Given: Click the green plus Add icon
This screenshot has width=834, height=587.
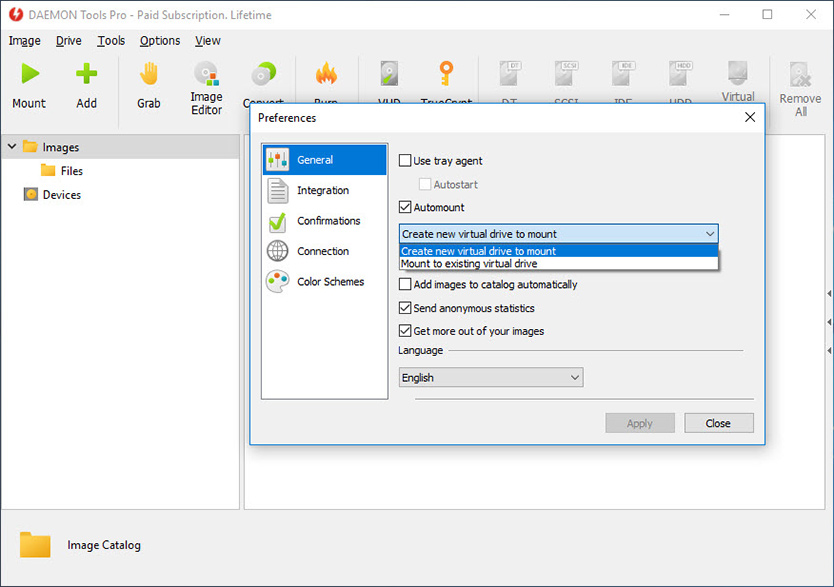Looking at the screenshot, I should click(x=86, y=73).
